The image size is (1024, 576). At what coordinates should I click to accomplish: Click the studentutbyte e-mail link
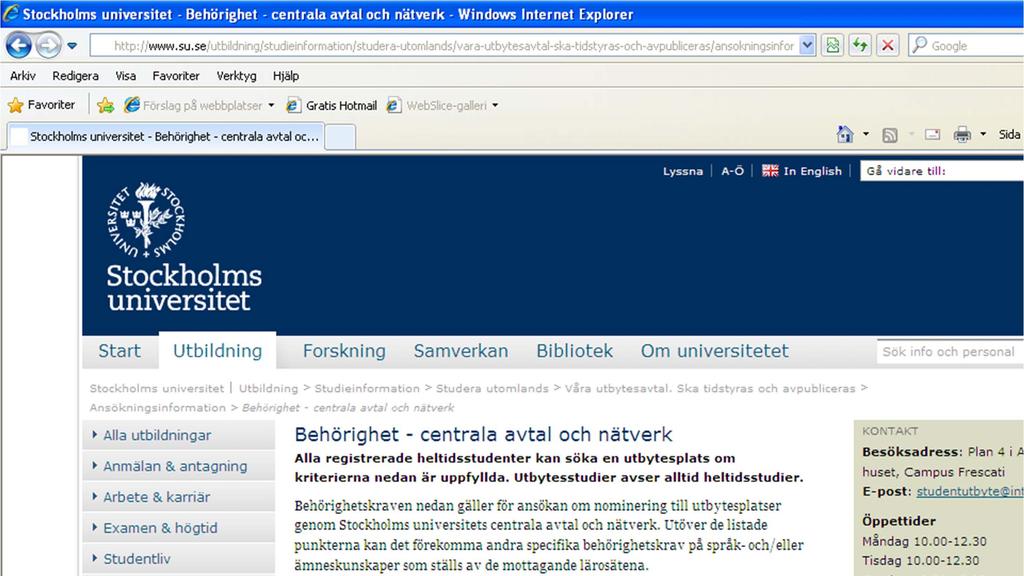pos(970,492)
